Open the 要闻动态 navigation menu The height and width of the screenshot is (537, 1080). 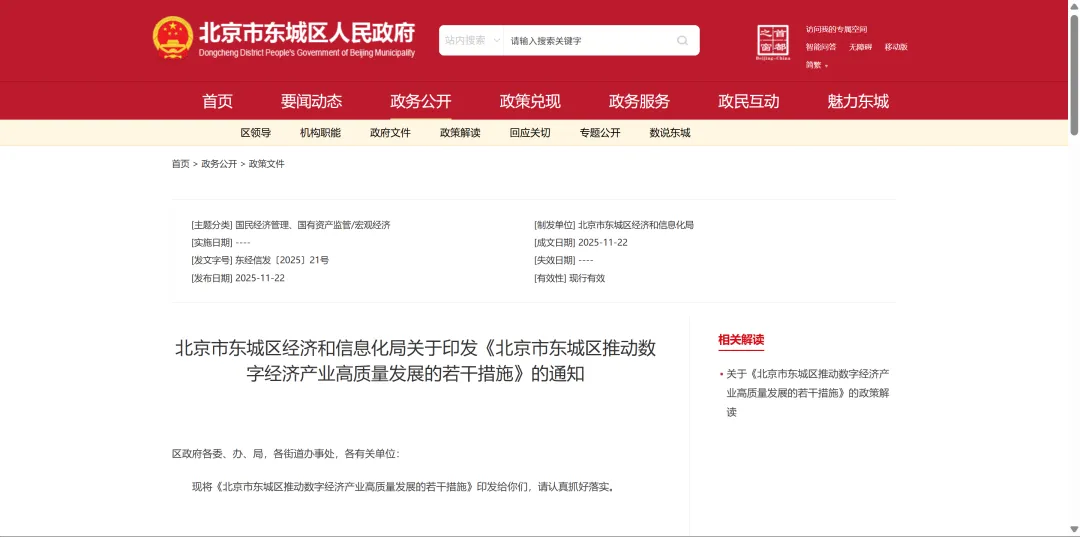tap(311, 101)
